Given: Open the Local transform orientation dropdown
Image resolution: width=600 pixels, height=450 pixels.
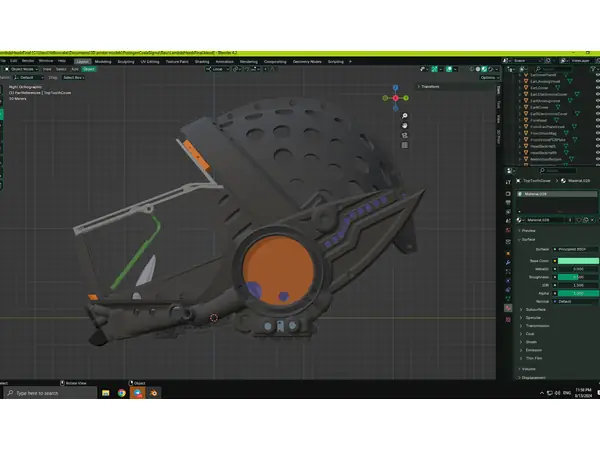Looking at the screenshot, I should (x=217, y=69).
